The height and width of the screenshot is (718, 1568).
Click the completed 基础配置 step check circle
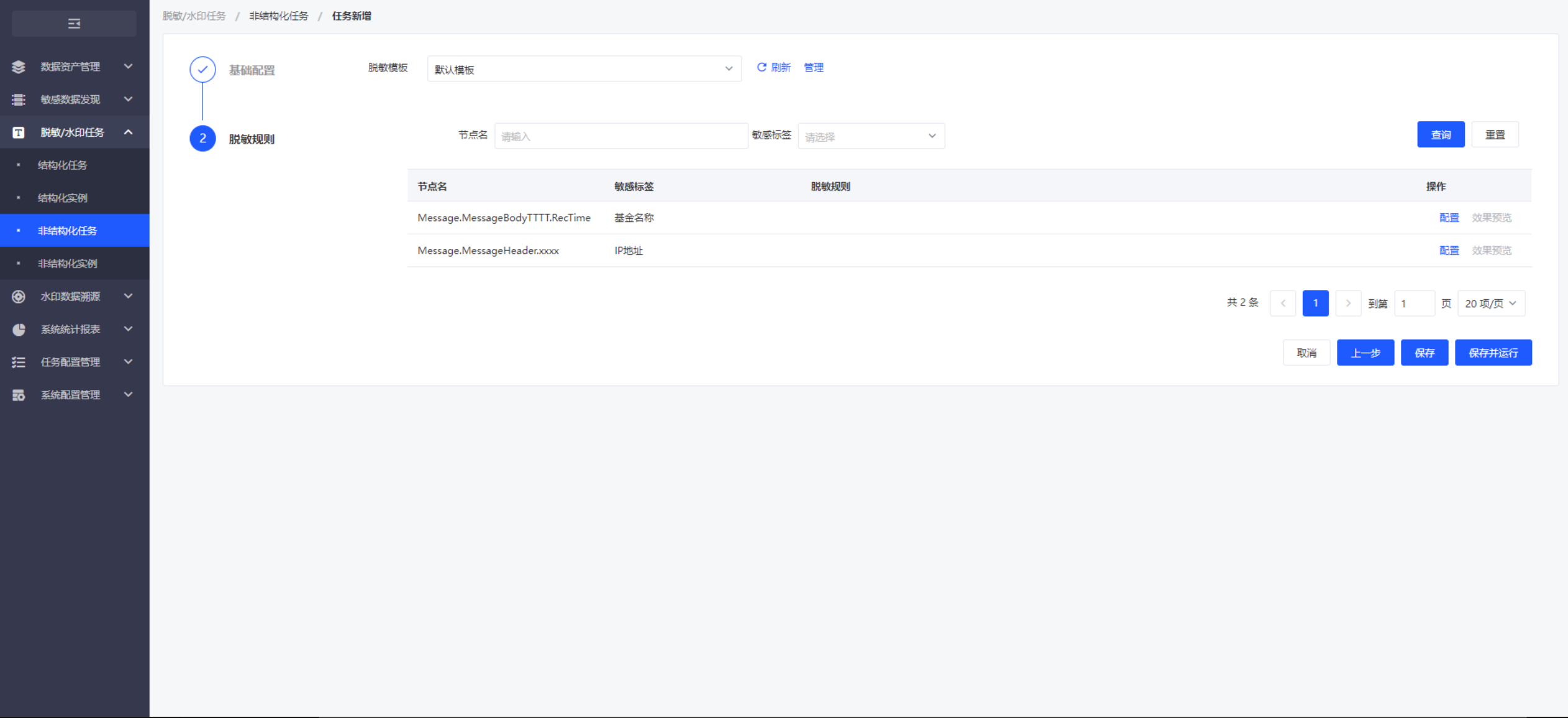pos(202,70)
